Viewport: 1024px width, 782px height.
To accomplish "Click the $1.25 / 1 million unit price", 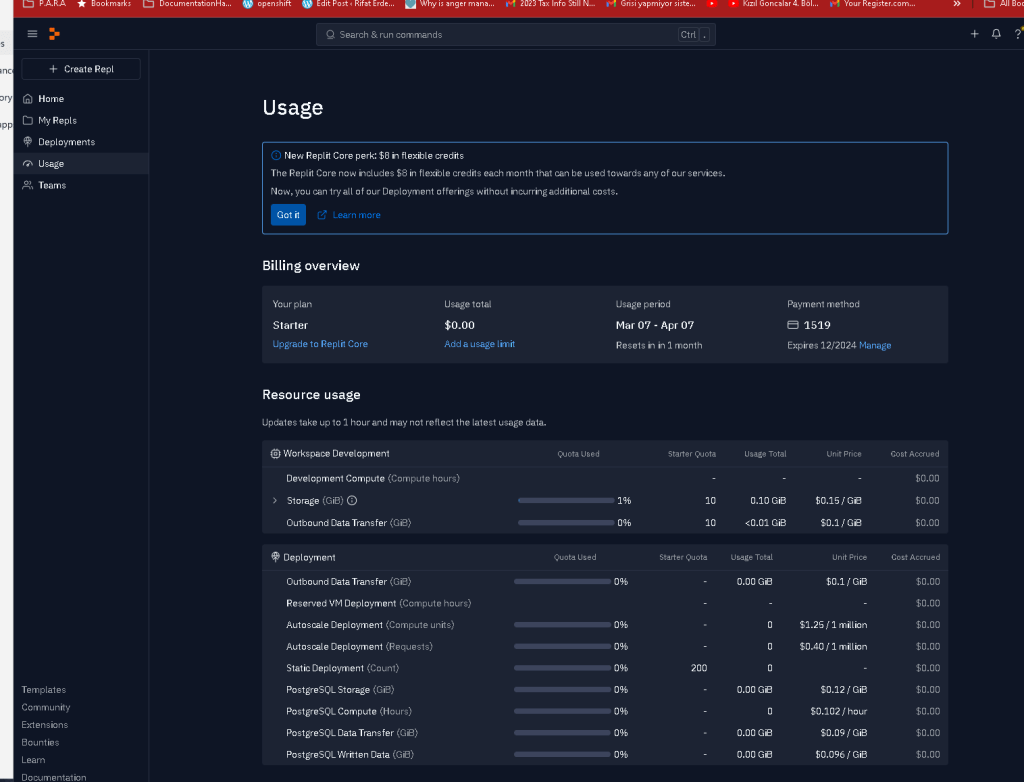I will coord(833,625).
